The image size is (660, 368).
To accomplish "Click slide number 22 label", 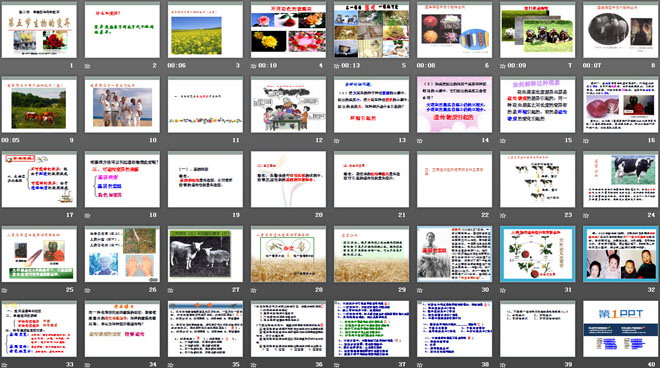I will (x=485, y=215).
